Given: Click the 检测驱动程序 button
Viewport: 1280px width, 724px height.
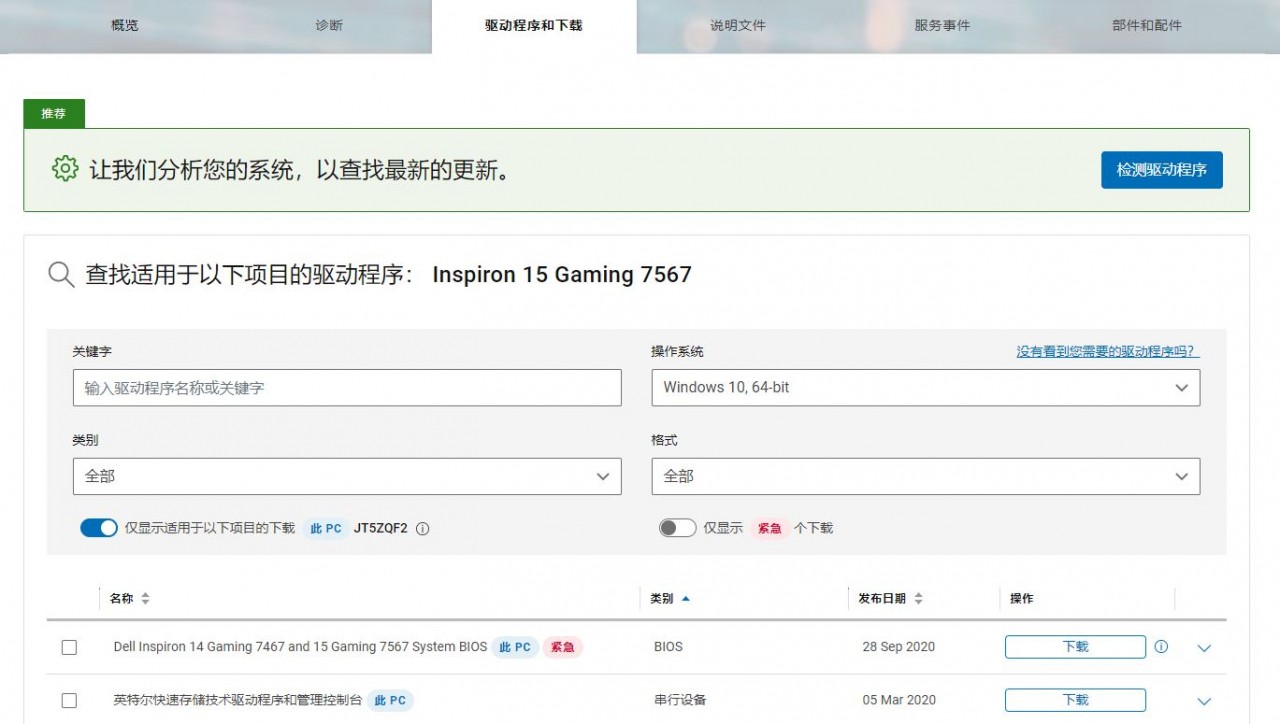Looking at the screenshot, I should [1161, 170].
